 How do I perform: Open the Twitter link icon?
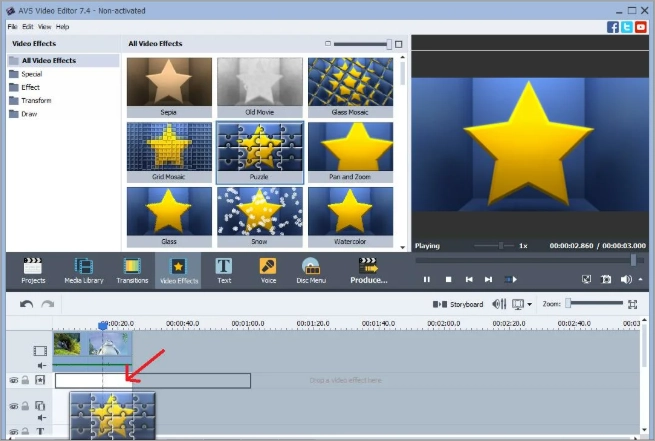click(627, 27)
